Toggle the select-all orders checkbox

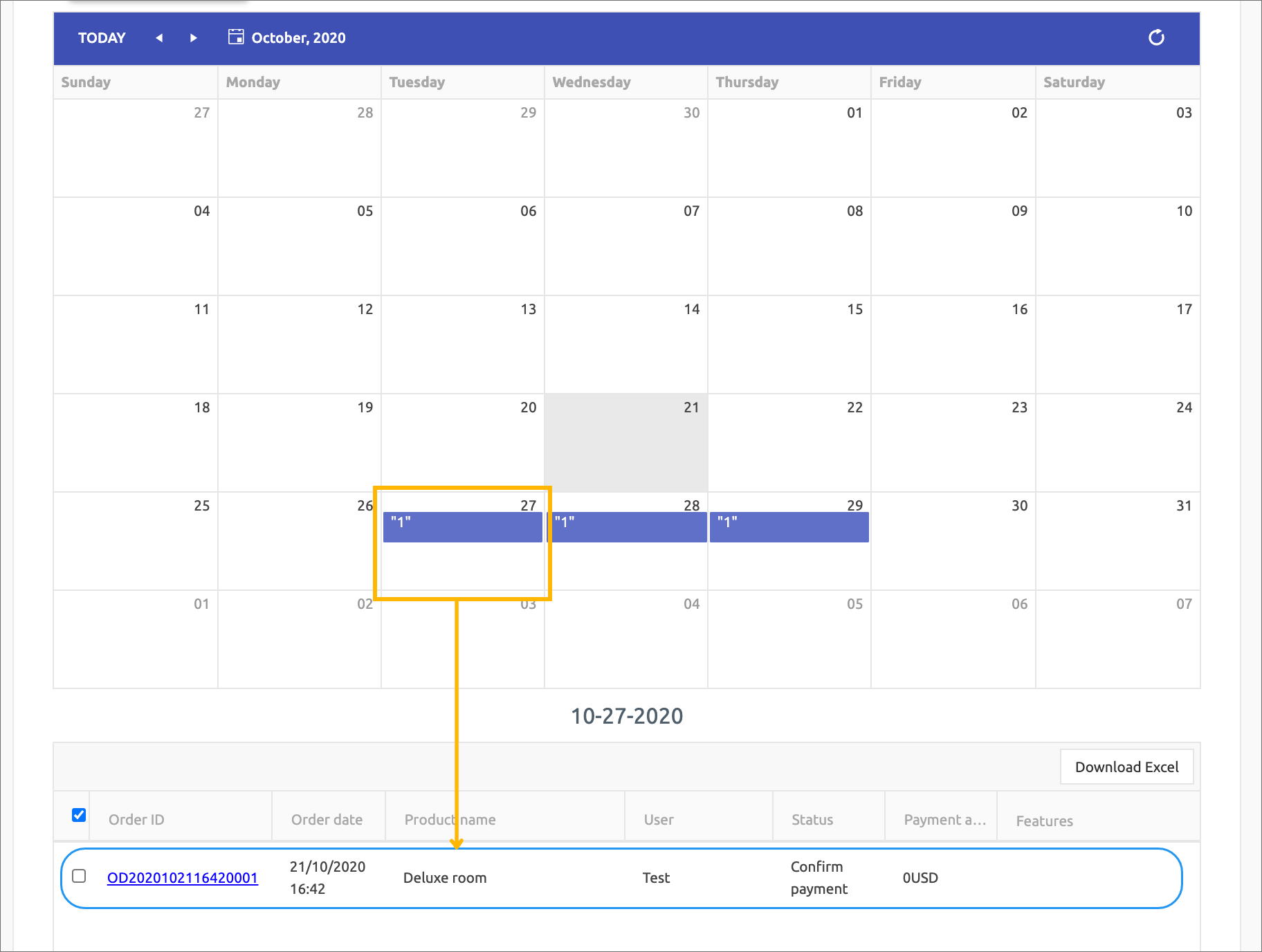79,815
